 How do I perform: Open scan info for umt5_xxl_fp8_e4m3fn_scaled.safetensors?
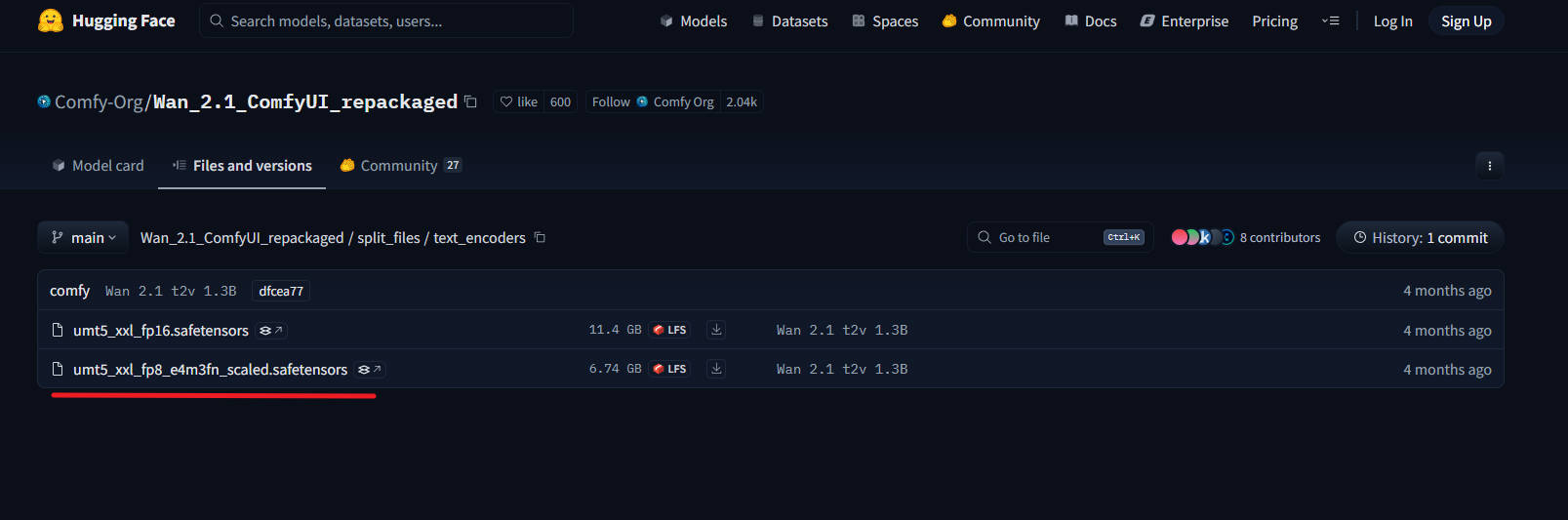point(370,370)
